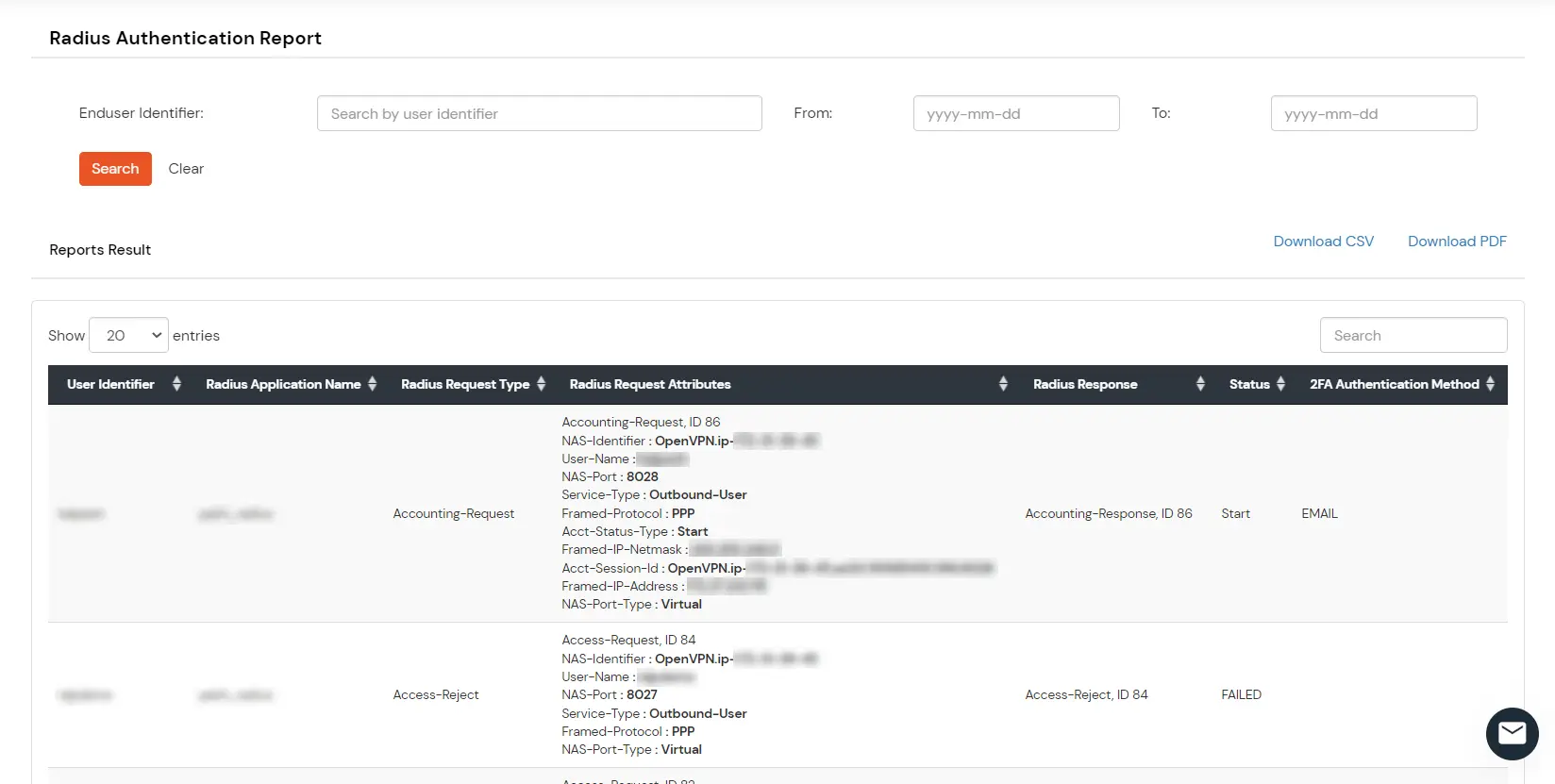Image resolution: width=1555 pixels, height=784 pixels.
Task: Download the report as PDF
Action: click(1457, 242)
